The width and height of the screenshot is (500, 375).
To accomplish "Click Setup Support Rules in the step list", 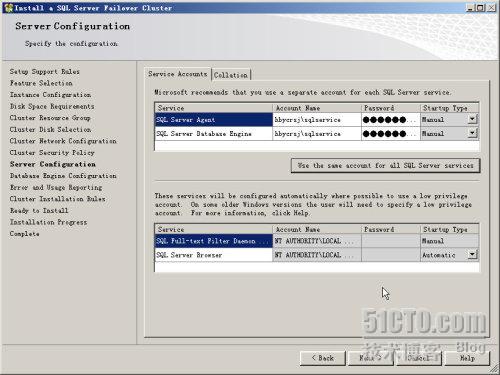I will coord(45,72).
